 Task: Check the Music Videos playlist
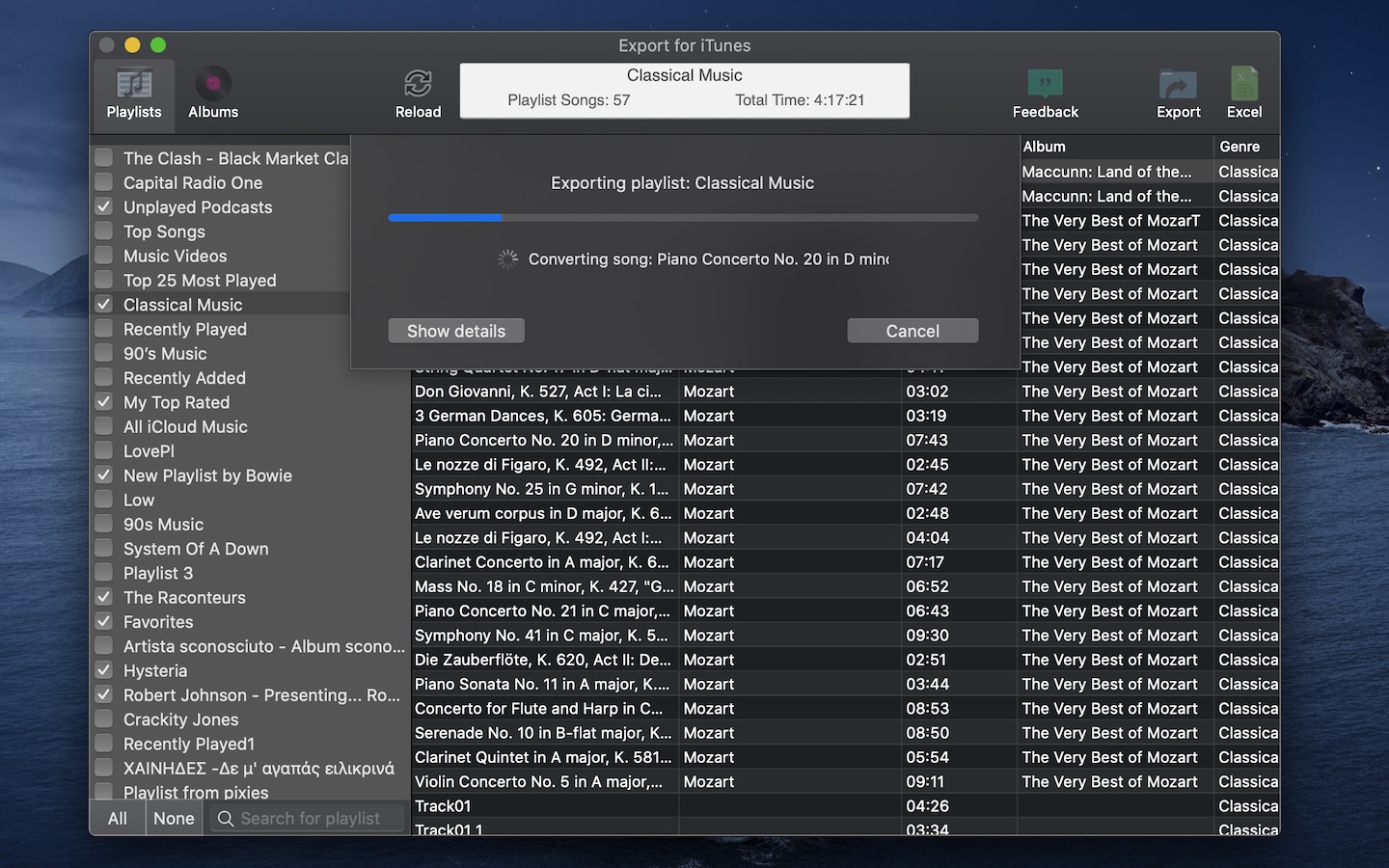point(104,256)
